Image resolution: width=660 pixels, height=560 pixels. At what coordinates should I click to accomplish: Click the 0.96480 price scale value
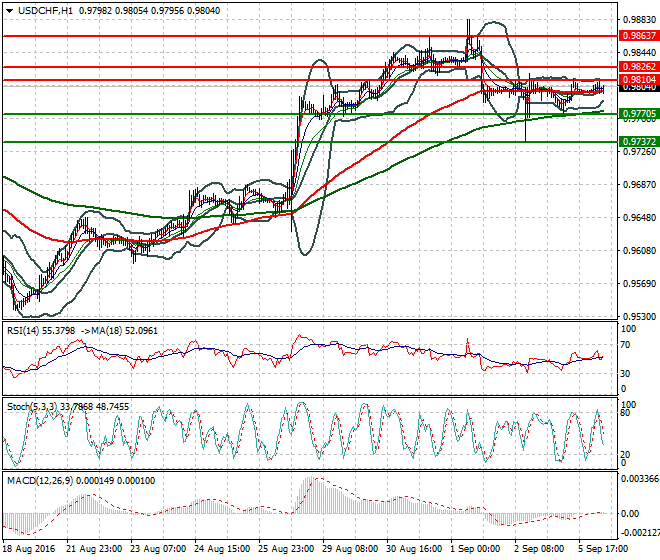(639, 218)
